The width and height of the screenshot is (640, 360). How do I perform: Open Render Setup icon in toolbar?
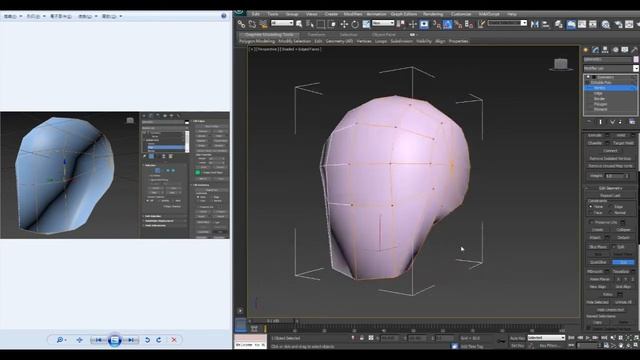pyautogui.click(x=618, y=24)
